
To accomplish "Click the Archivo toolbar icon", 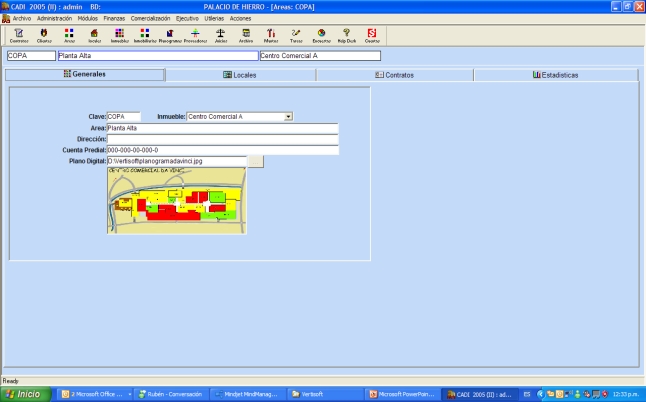I will [246, 35].
